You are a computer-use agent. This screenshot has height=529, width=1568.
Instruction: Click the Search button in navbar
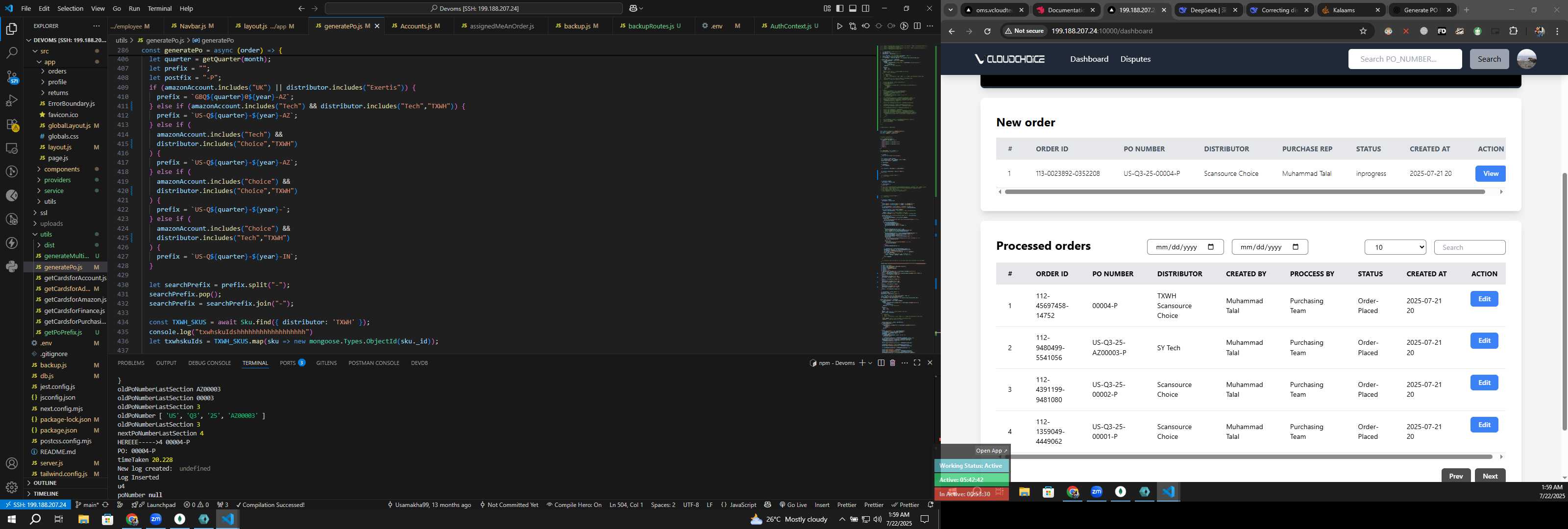(x=1489, y=59)
